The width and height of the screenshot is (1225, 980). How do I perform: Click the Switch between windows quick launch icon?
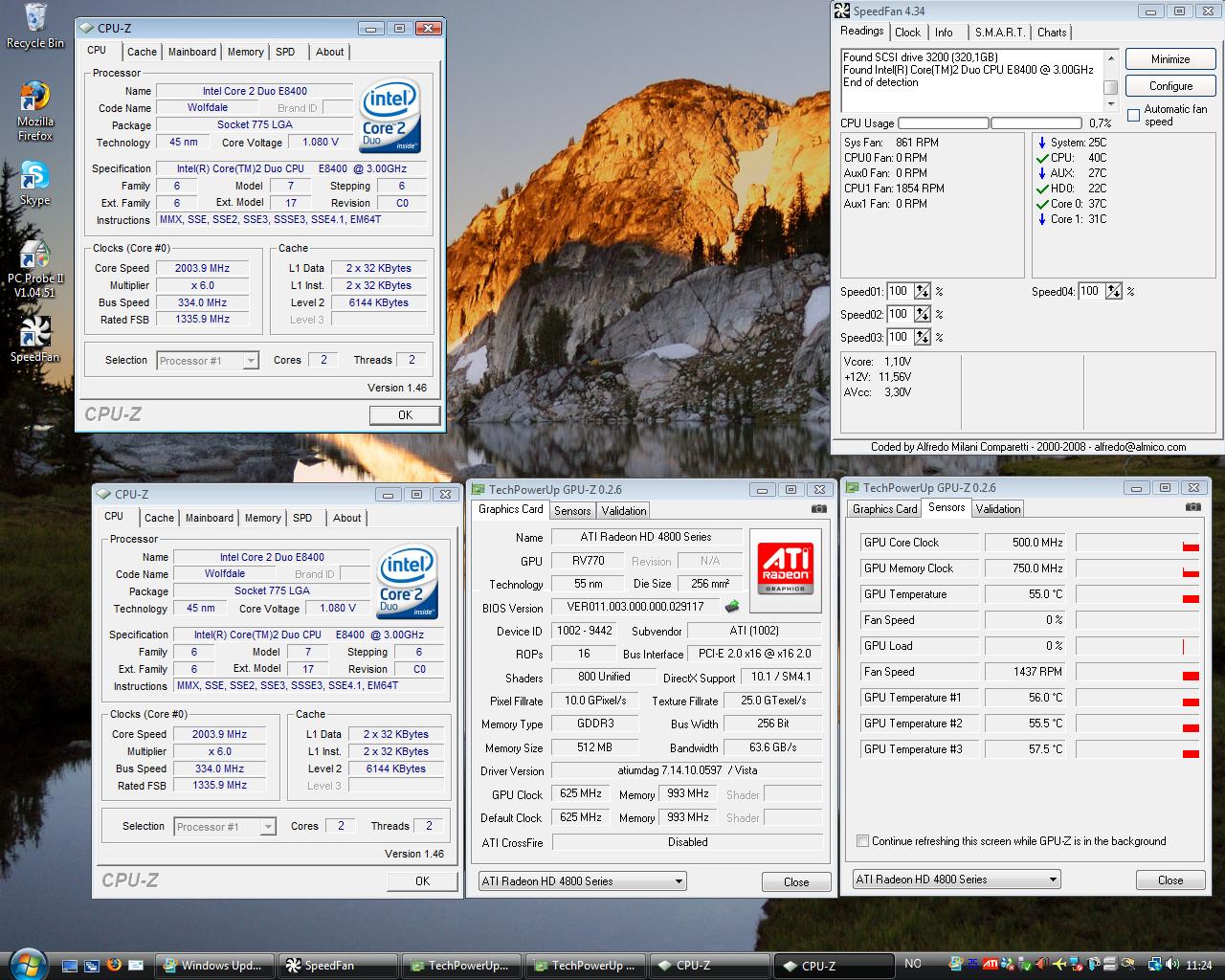(x=92, y=965)
